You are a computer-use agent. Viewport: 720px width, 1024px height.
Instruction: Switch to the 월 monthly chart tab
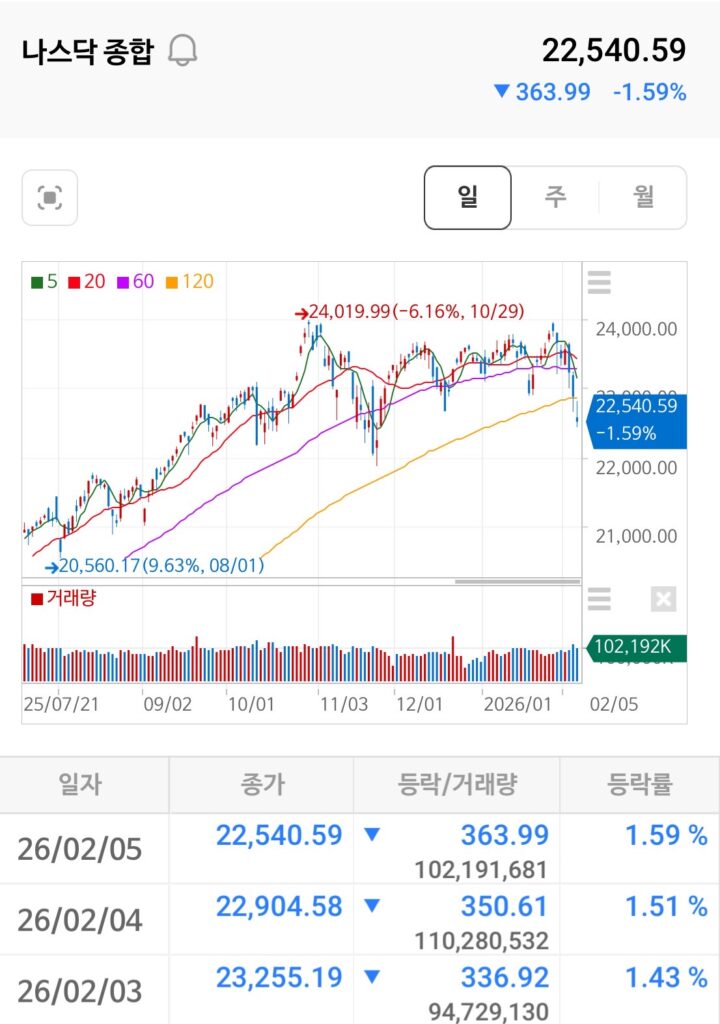(x=643, y=197)
